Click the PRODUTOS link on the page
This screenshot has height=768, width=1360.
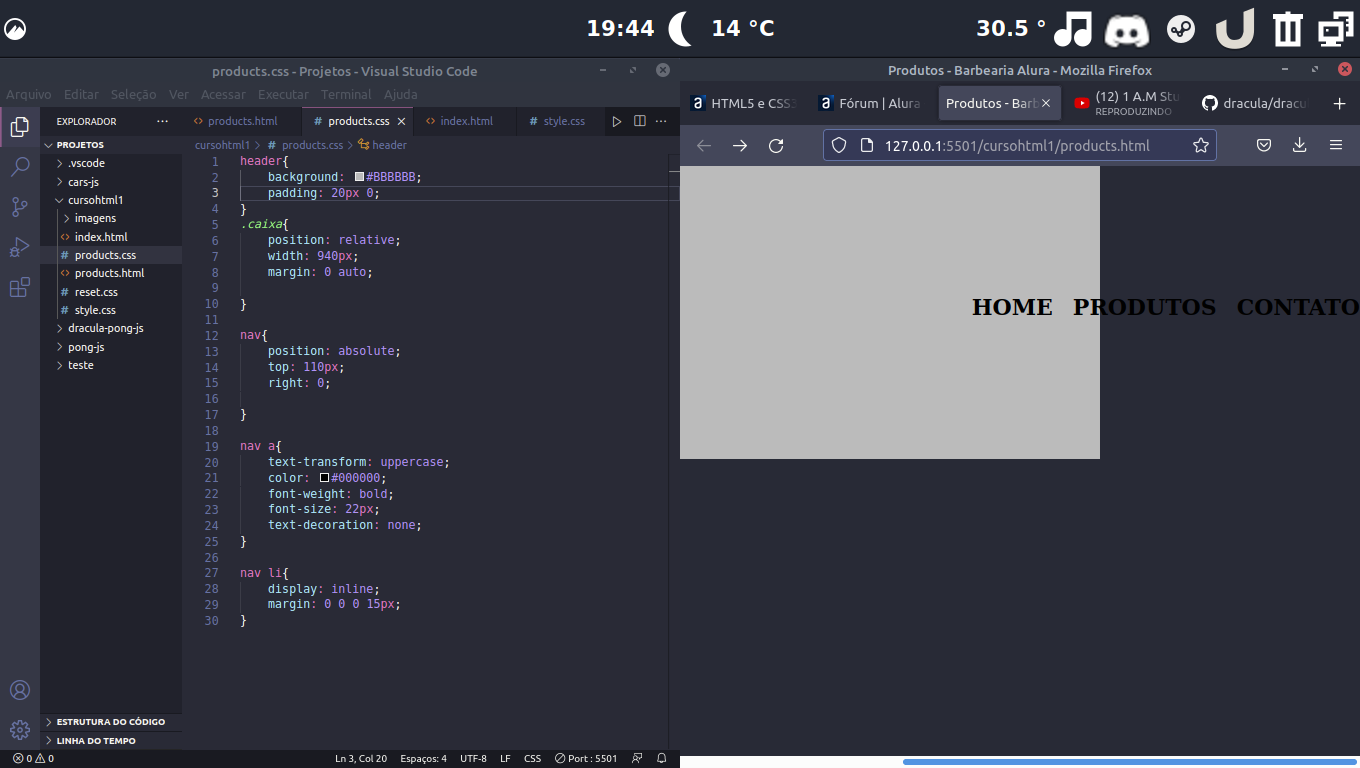[x=1144, y=307]
